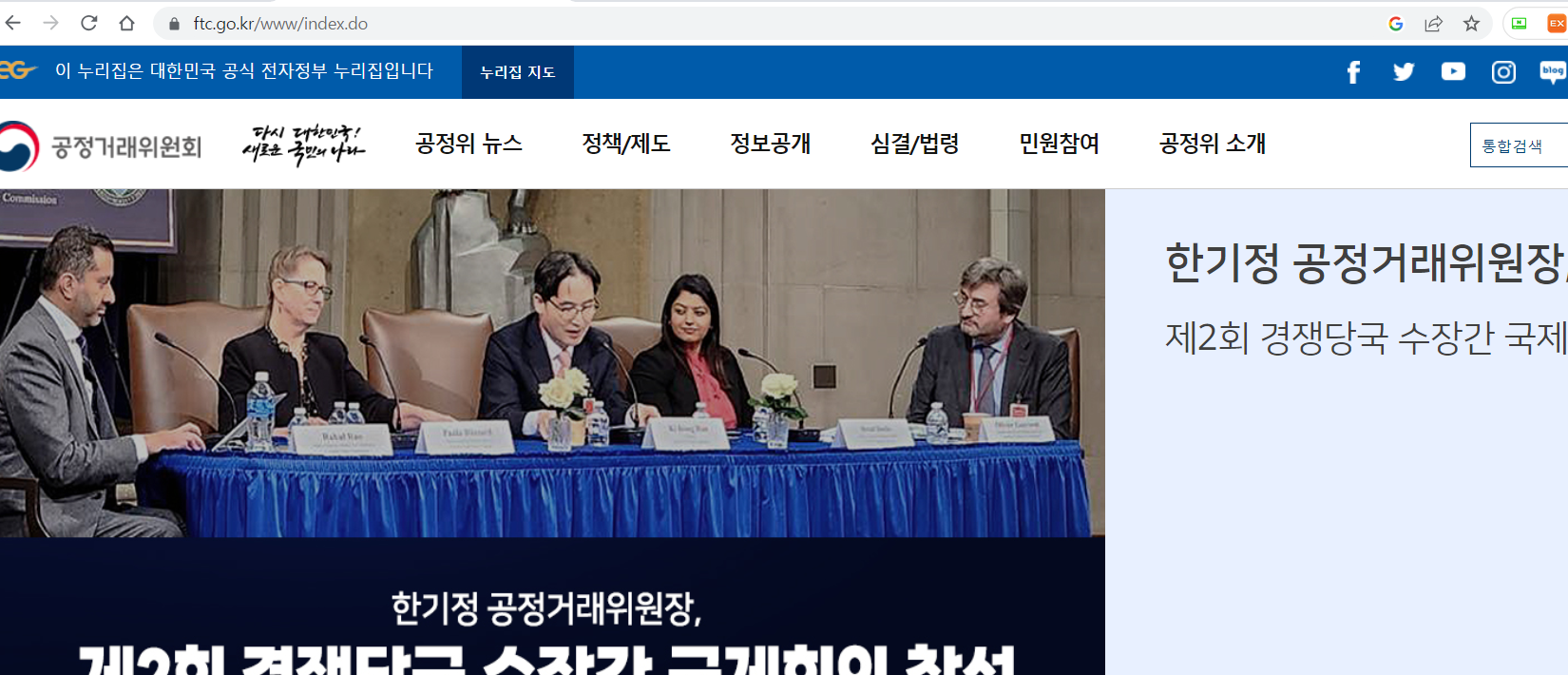This screenshot has height=675, width=1568.
Task: Open the 민원참여 menu
Action: [1059, 144]
